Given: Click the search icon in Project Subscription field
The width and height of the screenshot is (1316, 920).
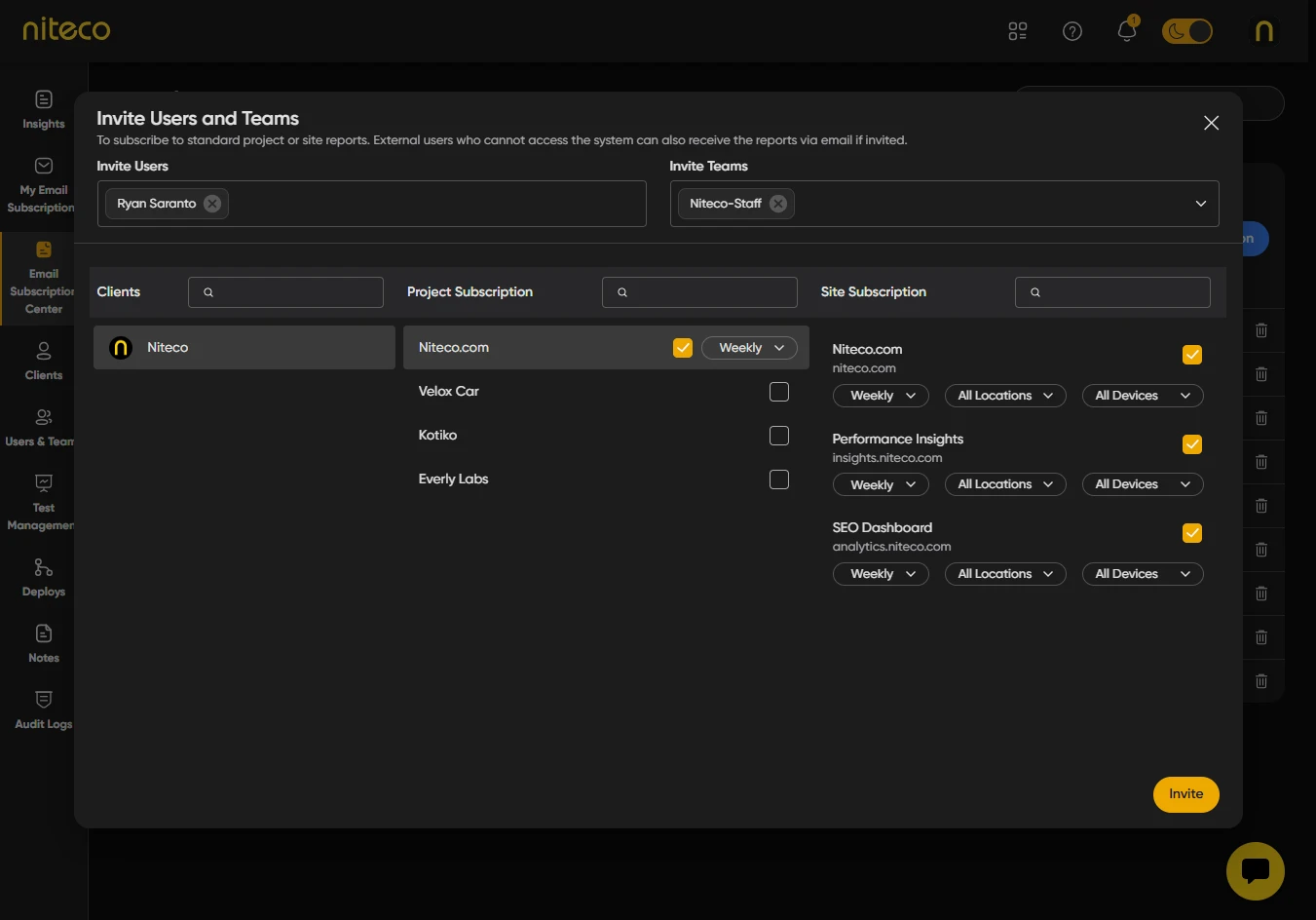Looking at the screenshot, I should click(x=622, y=292).
